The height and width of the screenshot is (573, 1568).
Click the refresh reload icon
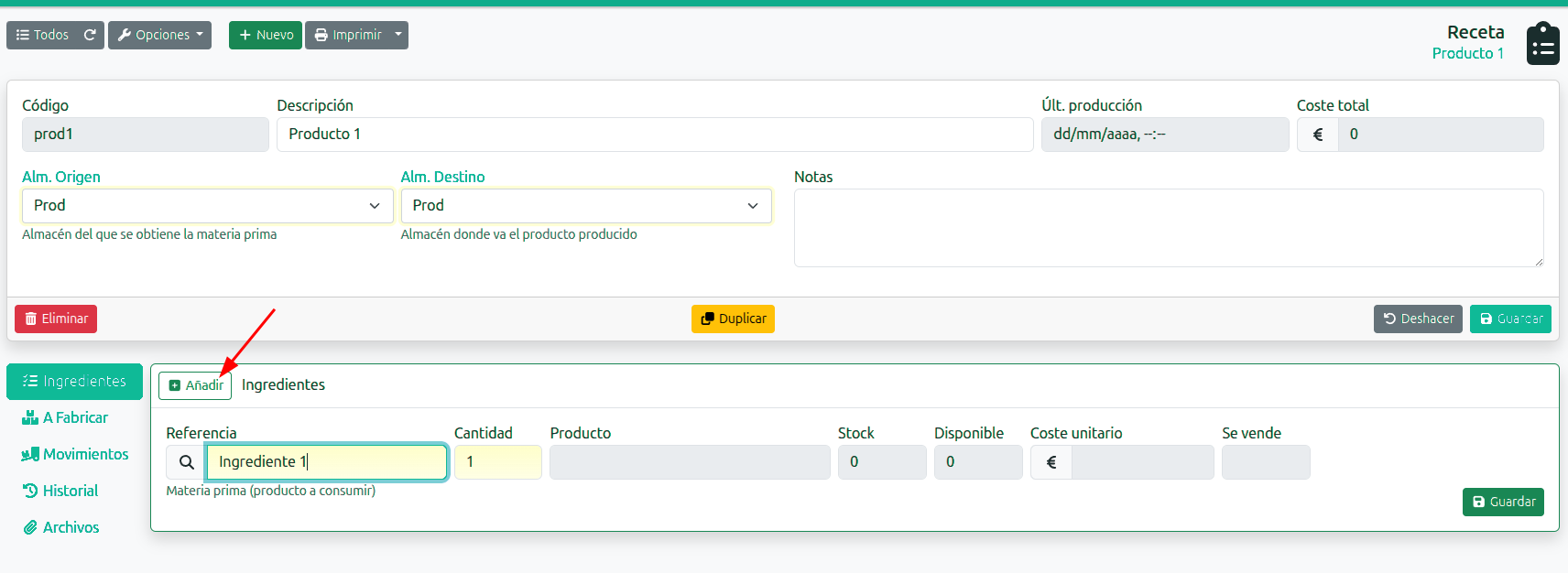click(90, 35)
